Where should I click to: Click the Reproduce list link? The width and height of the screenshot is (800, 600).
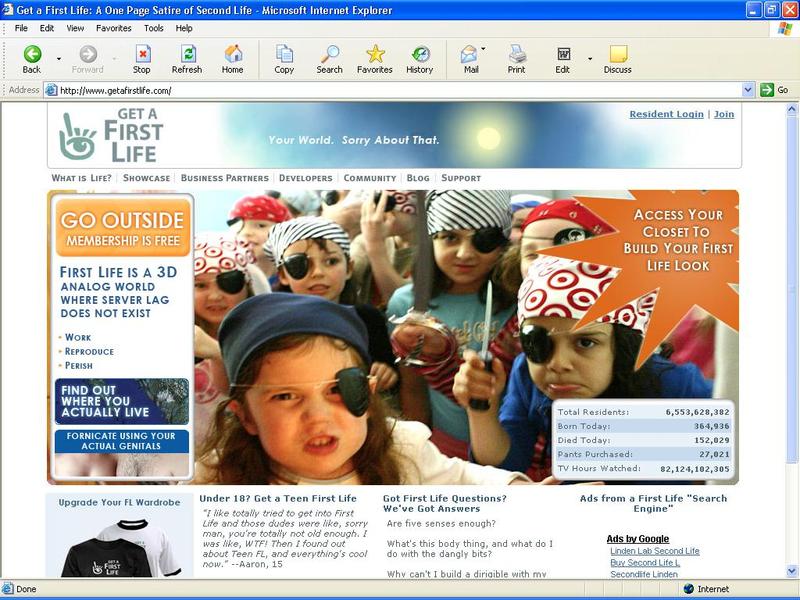(89, 352)
